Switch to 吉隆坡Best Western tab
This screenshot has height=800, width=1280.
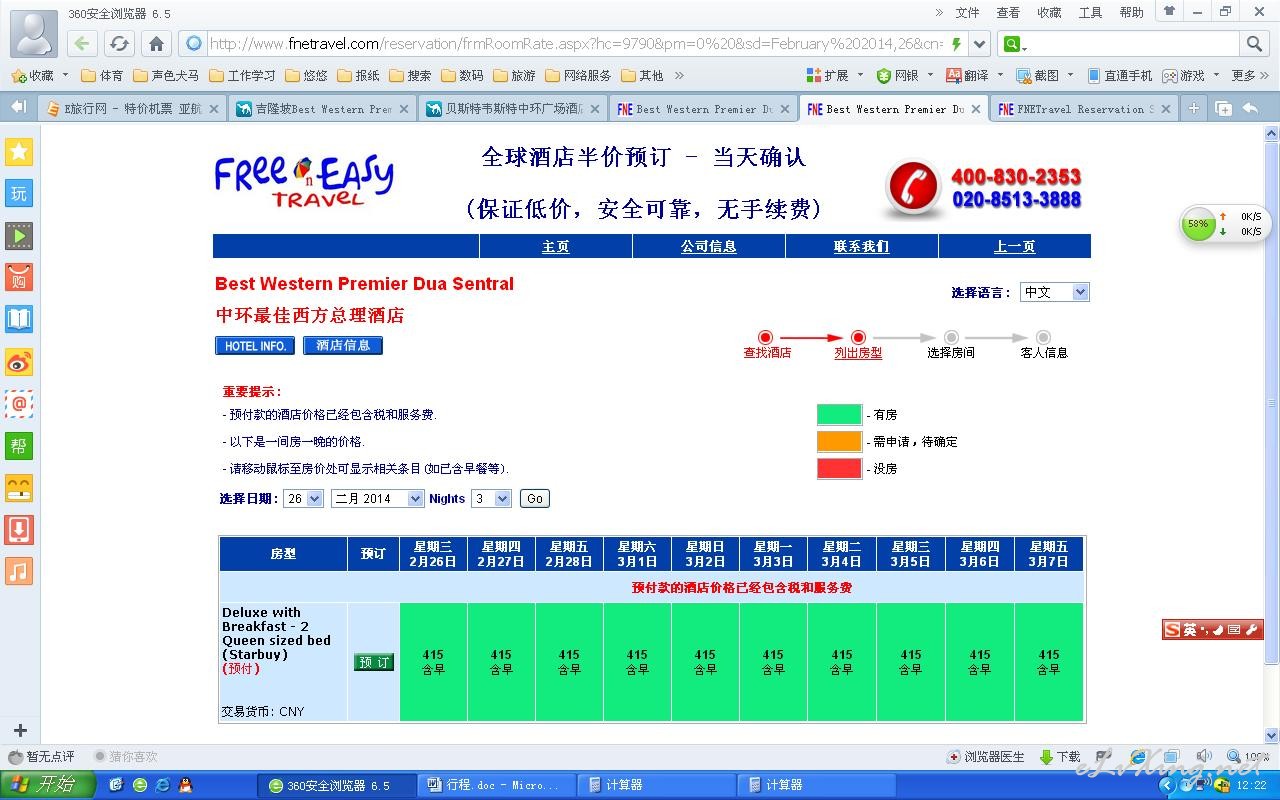[322, 109]
